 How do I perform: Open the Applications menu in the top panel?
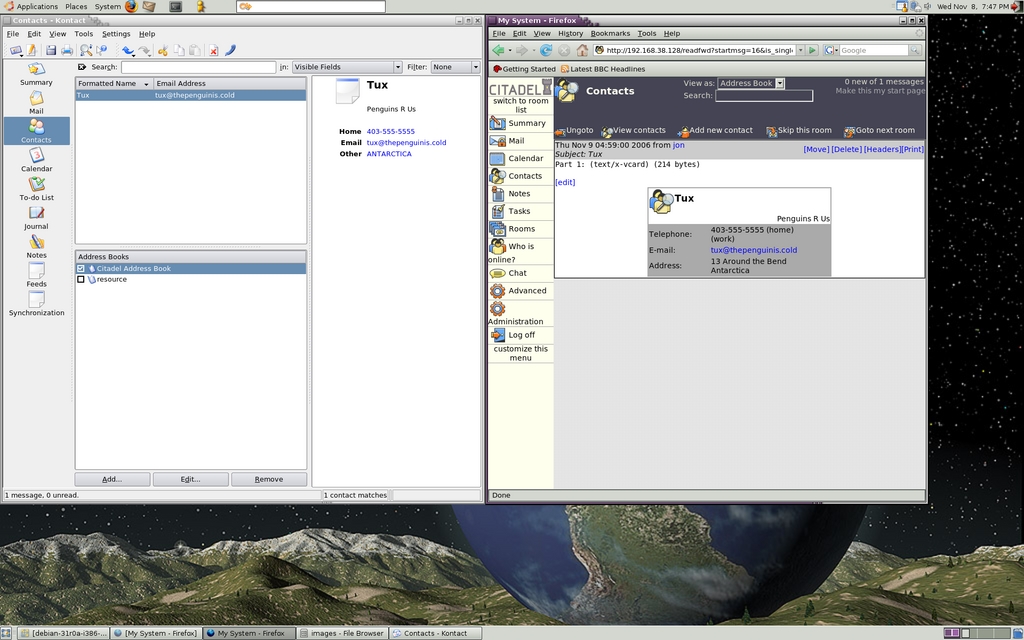point(36,6)
